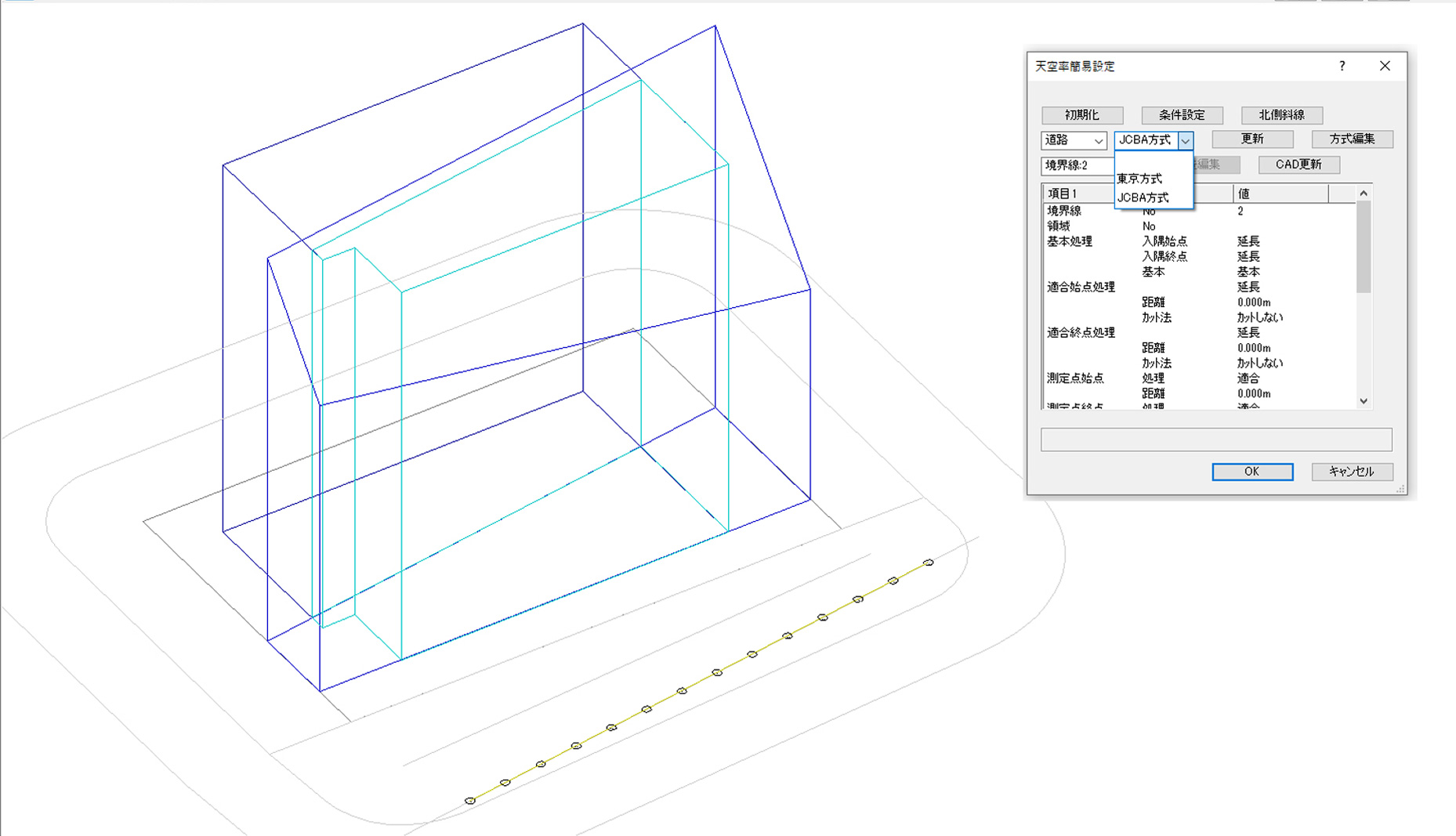This screenshot has width=1456, height=836.
Task: Click the list scroll up arrow
Action: 1364,194
